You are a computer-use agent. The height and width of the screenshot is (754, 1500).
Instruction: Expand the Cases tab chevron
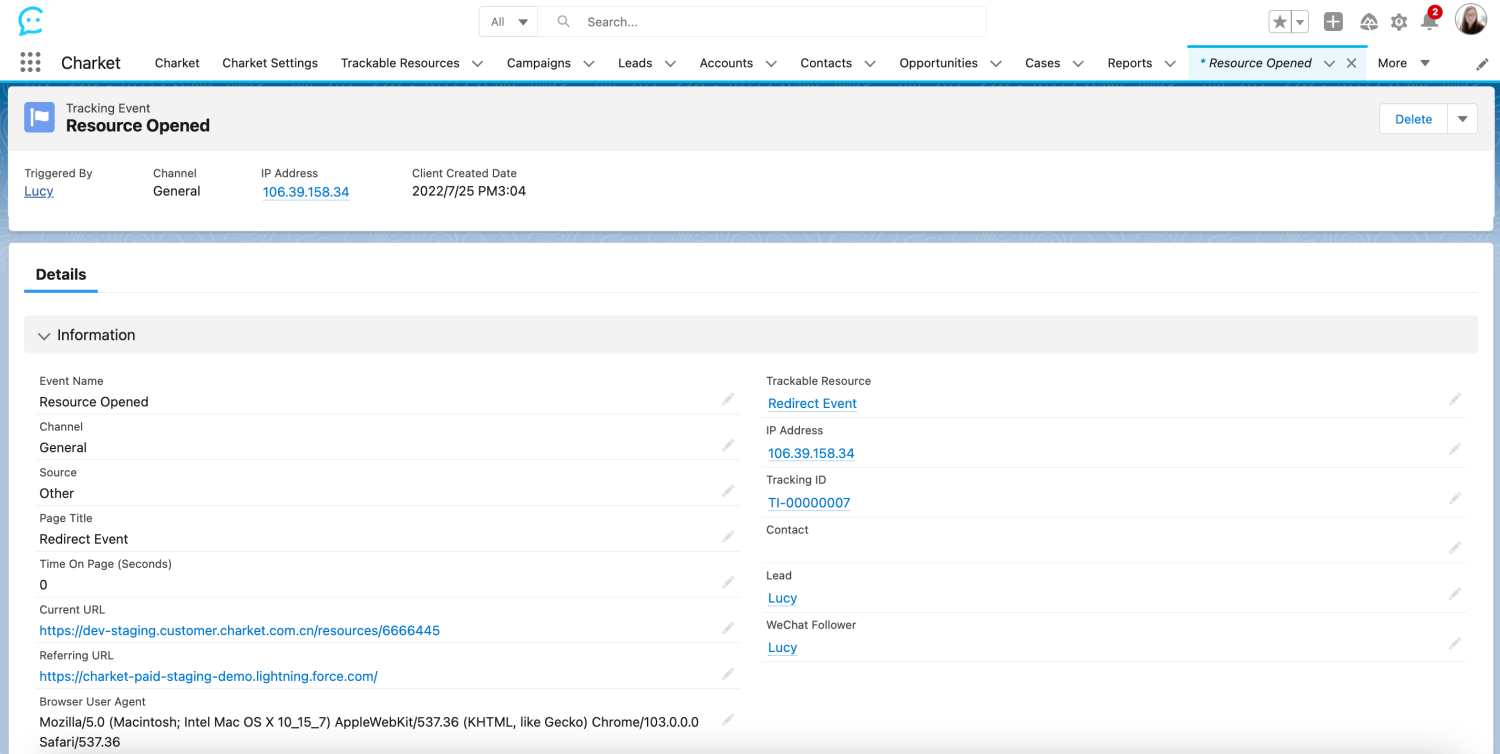[1078, 63]
